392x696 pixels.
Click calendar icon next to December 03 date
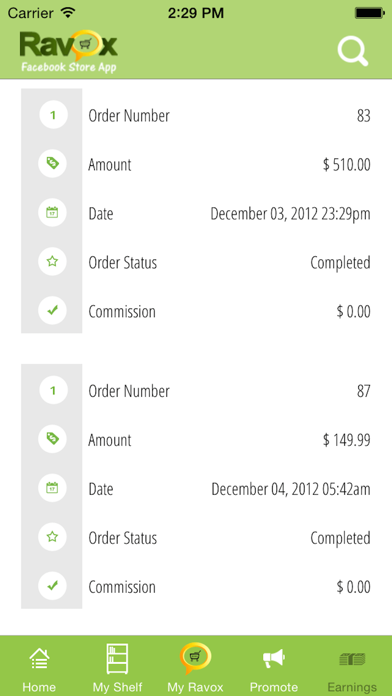(52, 213)
